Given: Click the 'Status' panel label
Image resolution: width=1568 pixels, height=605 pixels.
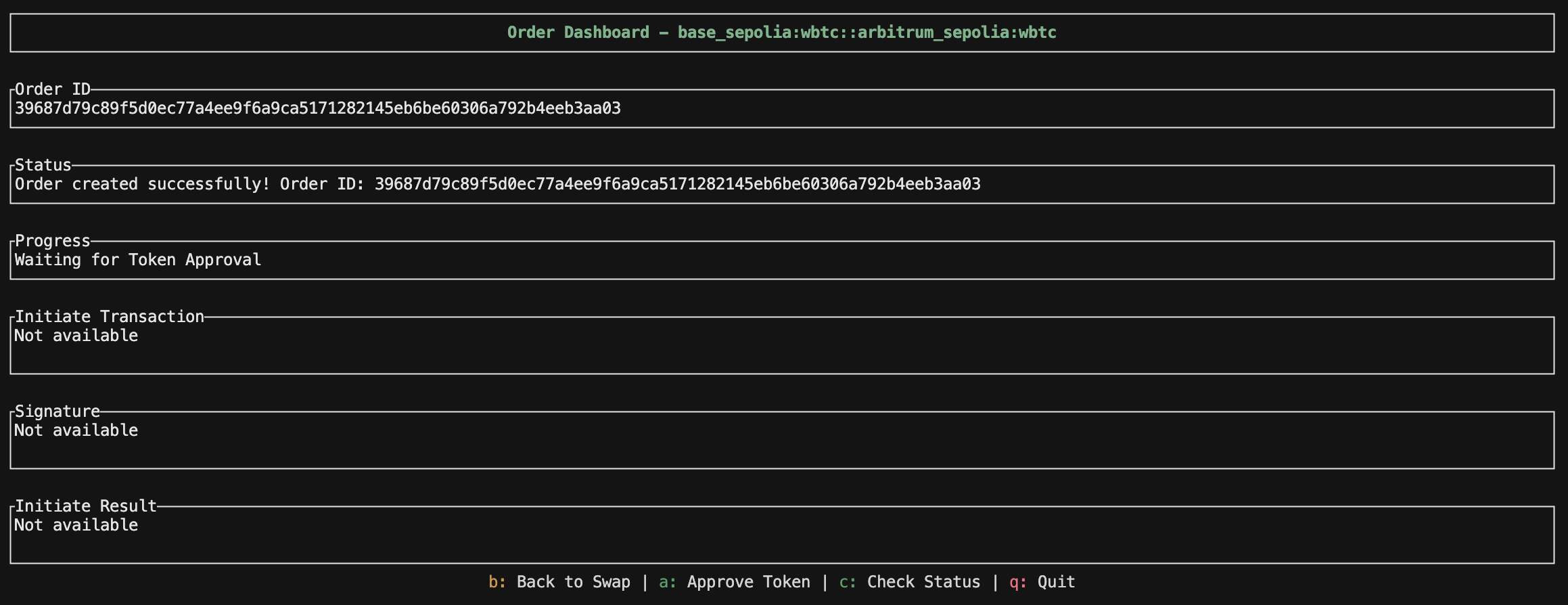Looking at the screenshot, I should click(43, 165).
